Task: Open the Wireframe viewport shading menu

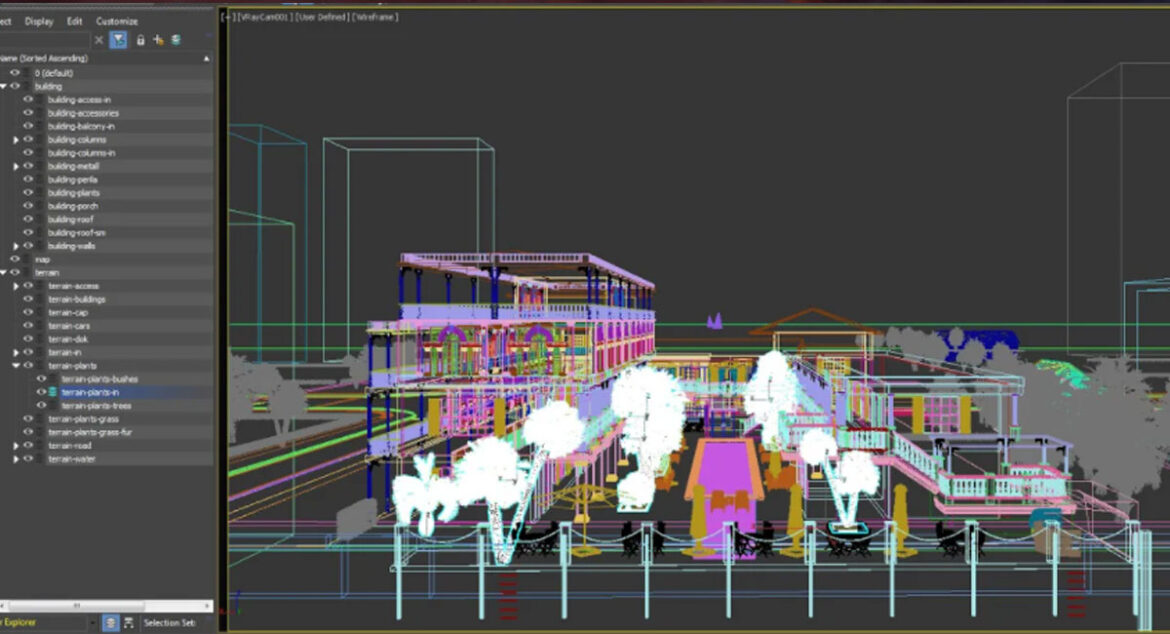Action: coord(373,16)
